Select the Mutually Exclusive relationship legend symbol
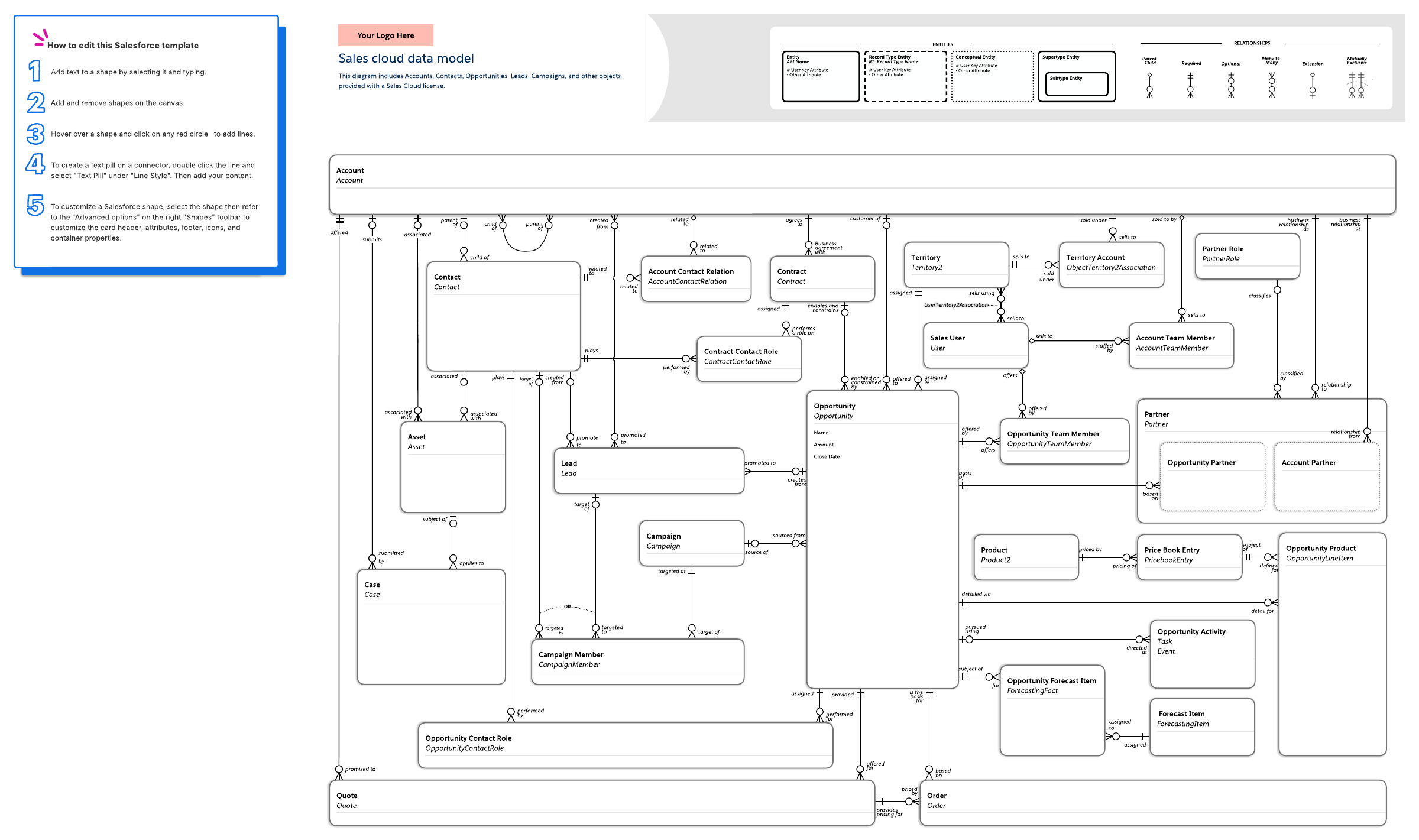 tap(1356, 85)
